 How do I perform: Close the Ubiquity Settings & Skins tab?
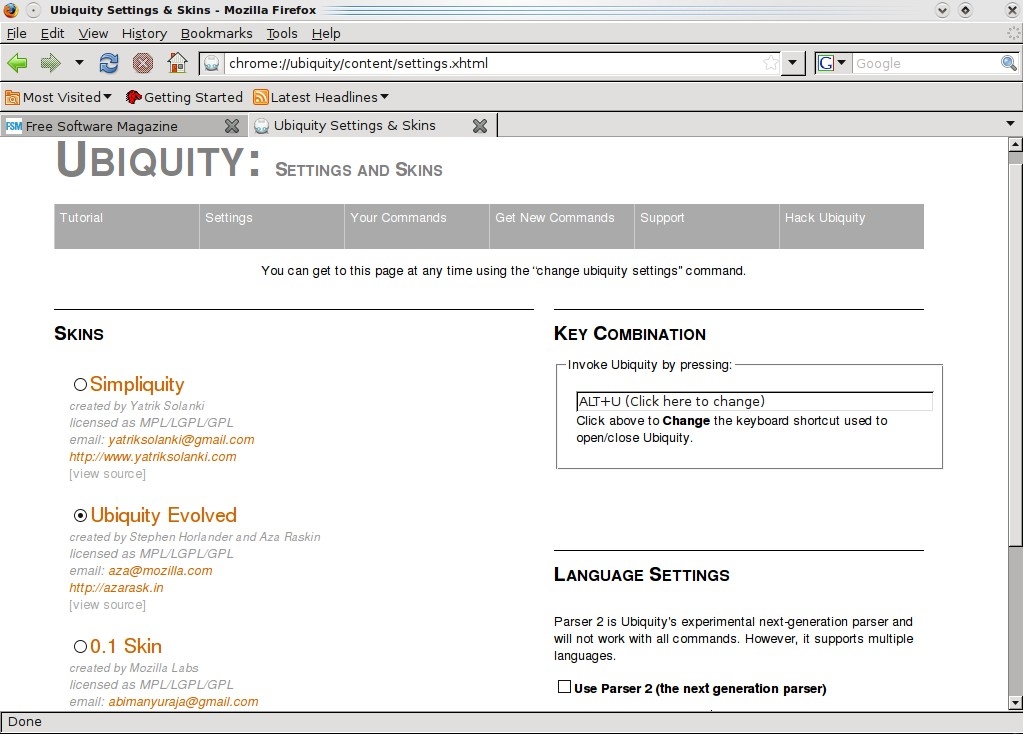click(x=480, y=126)
